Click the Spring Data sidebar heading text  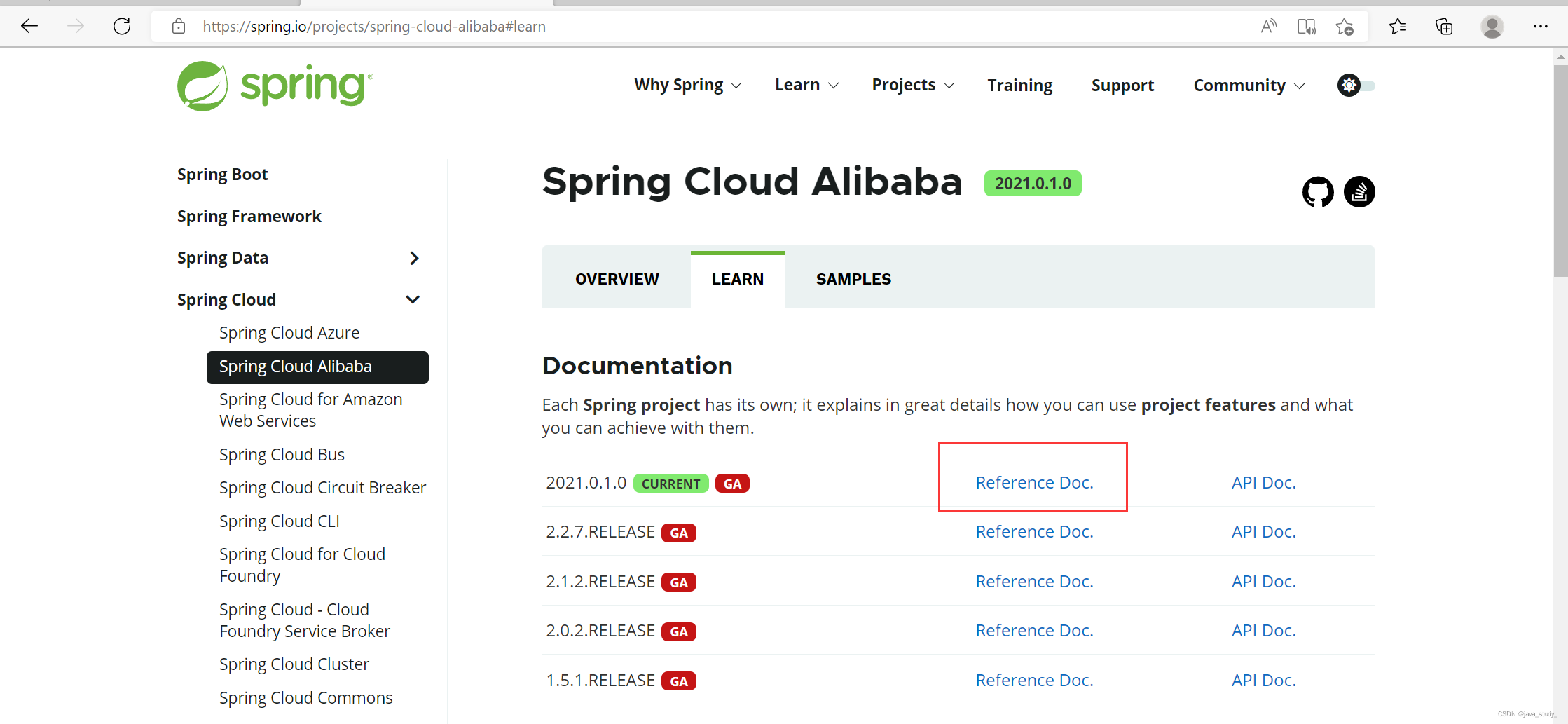coord(222,258)
